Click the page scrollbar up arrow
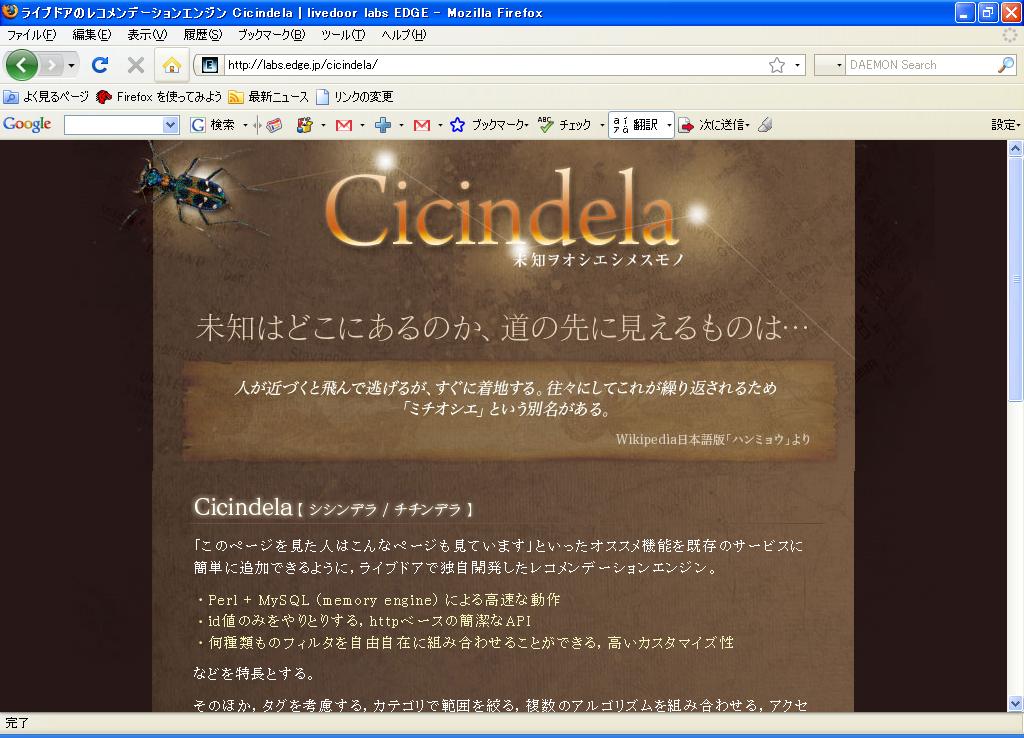This screenshot has width=1024, height=738. pyautogui.click(x=1015, y=149)
